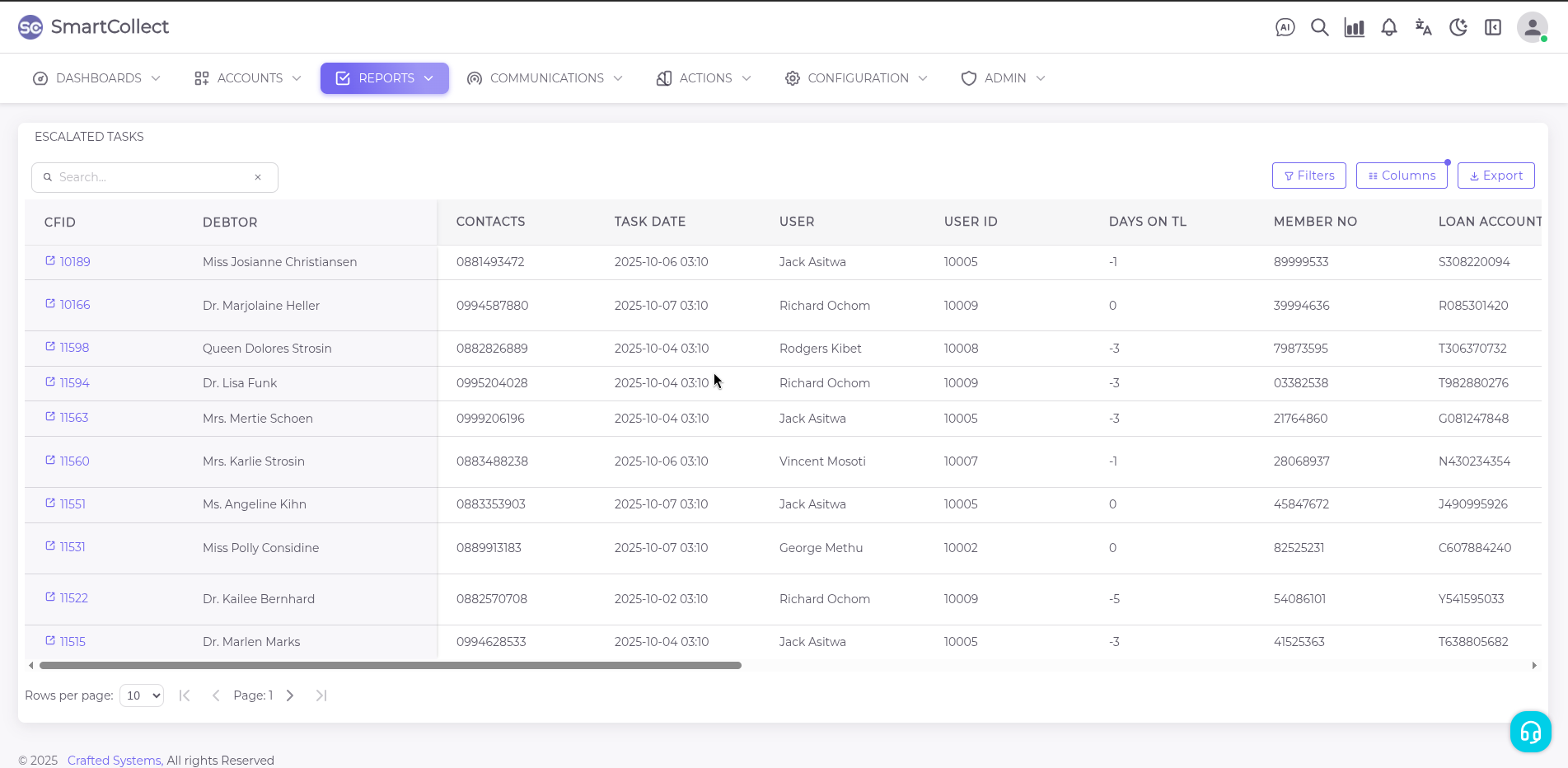Open the Admin menu
The height and width of the screenshot is (768, 1568).
(1003, 78)
